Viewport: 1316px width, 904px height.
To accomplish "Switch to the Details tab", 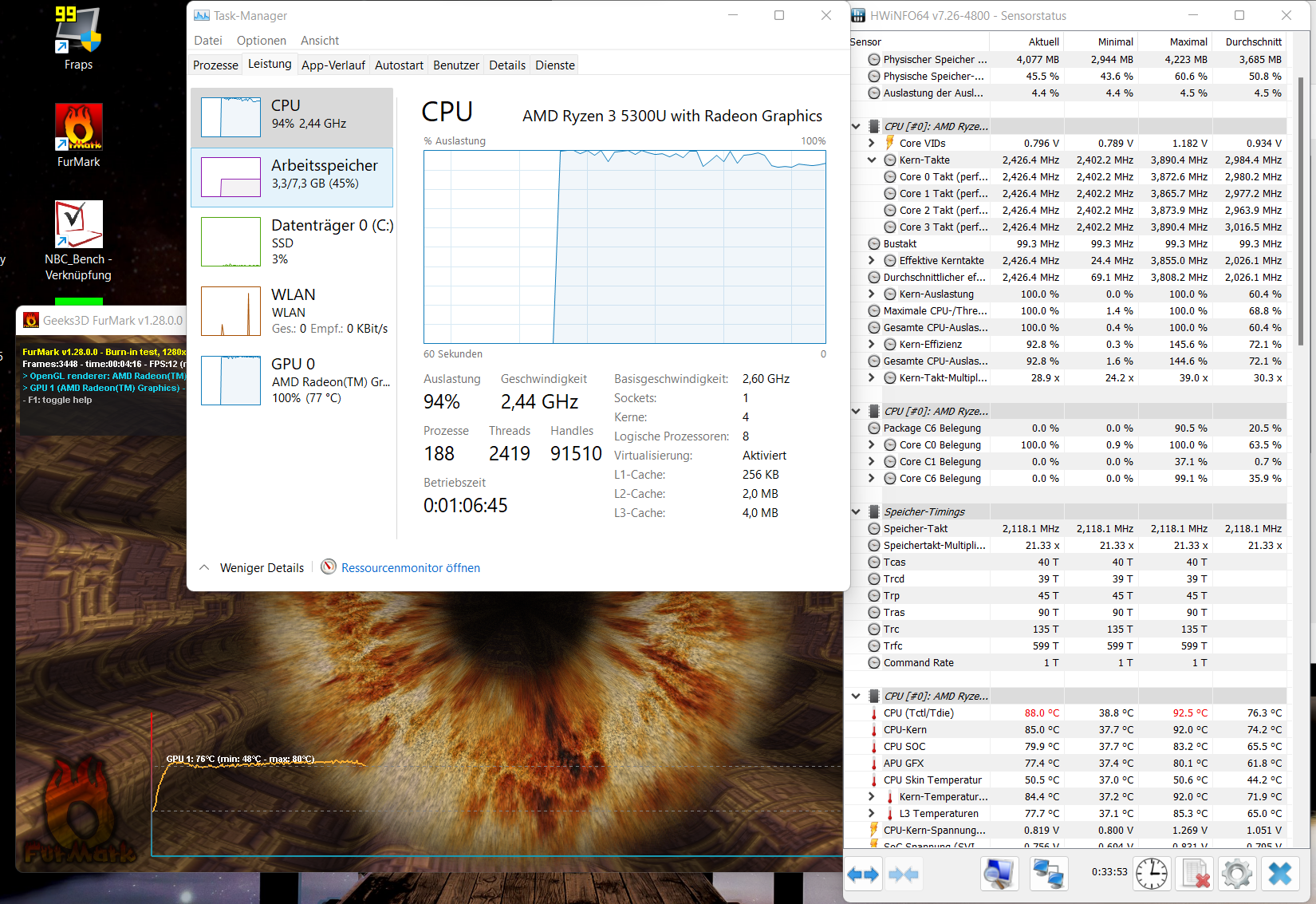I will (507, 65).
